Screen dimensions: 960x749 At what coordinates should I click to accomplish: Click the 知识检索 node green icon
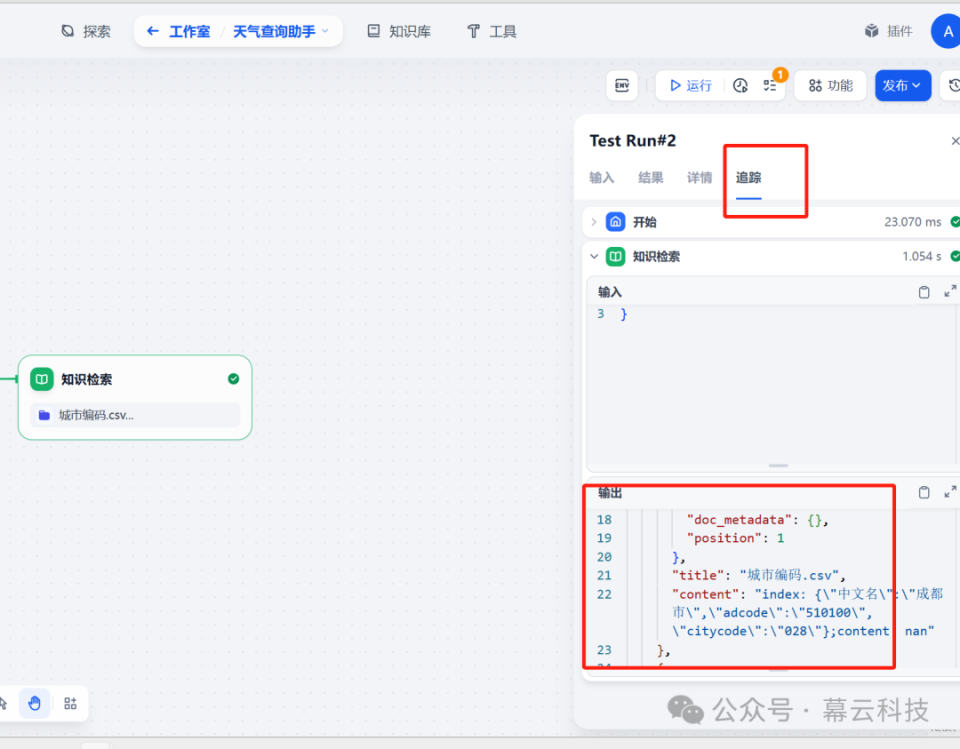point(42,379)
